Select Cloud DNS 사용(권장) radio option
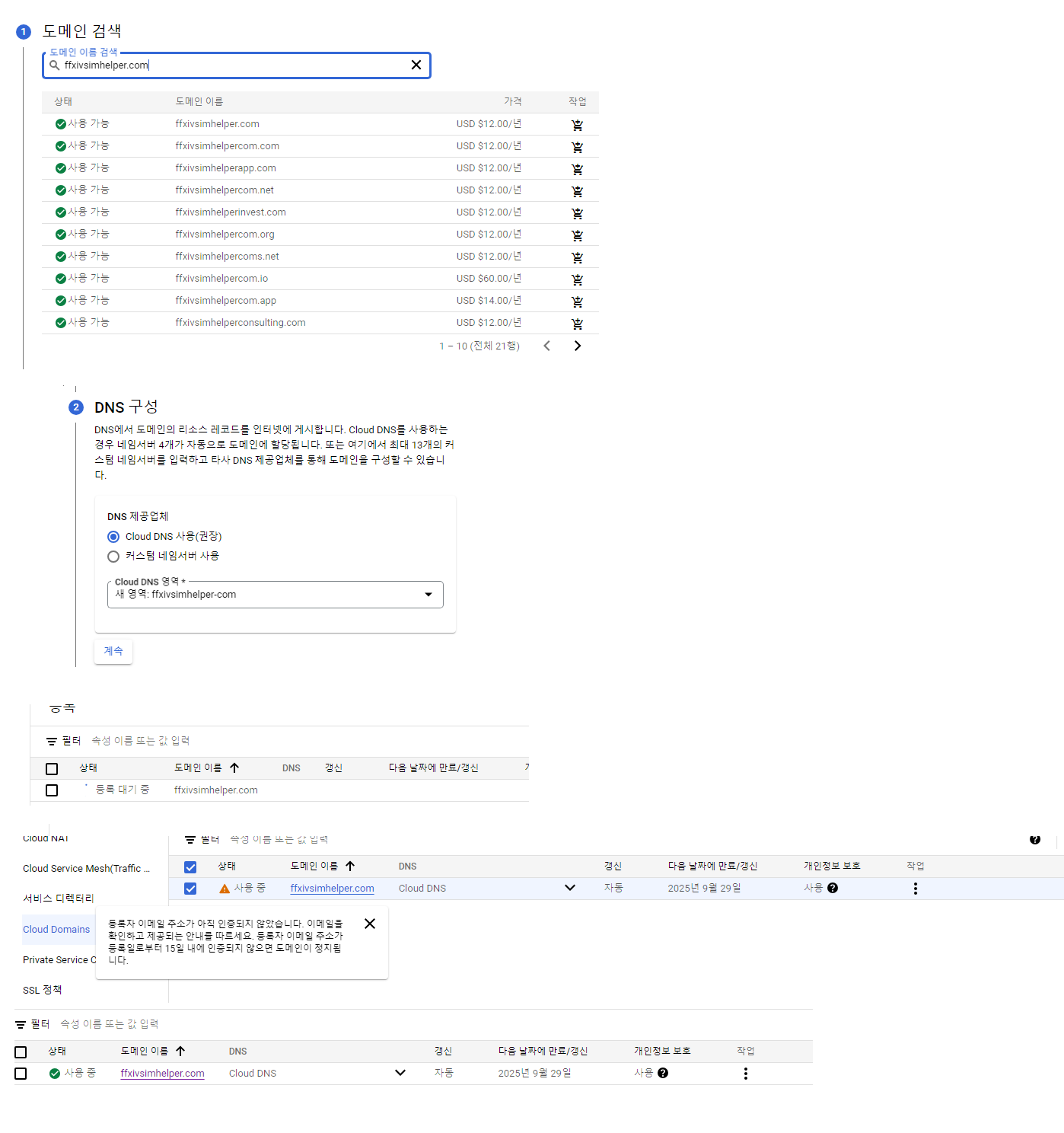This screenshot has height=1133, width=1064. pos(113,537)
